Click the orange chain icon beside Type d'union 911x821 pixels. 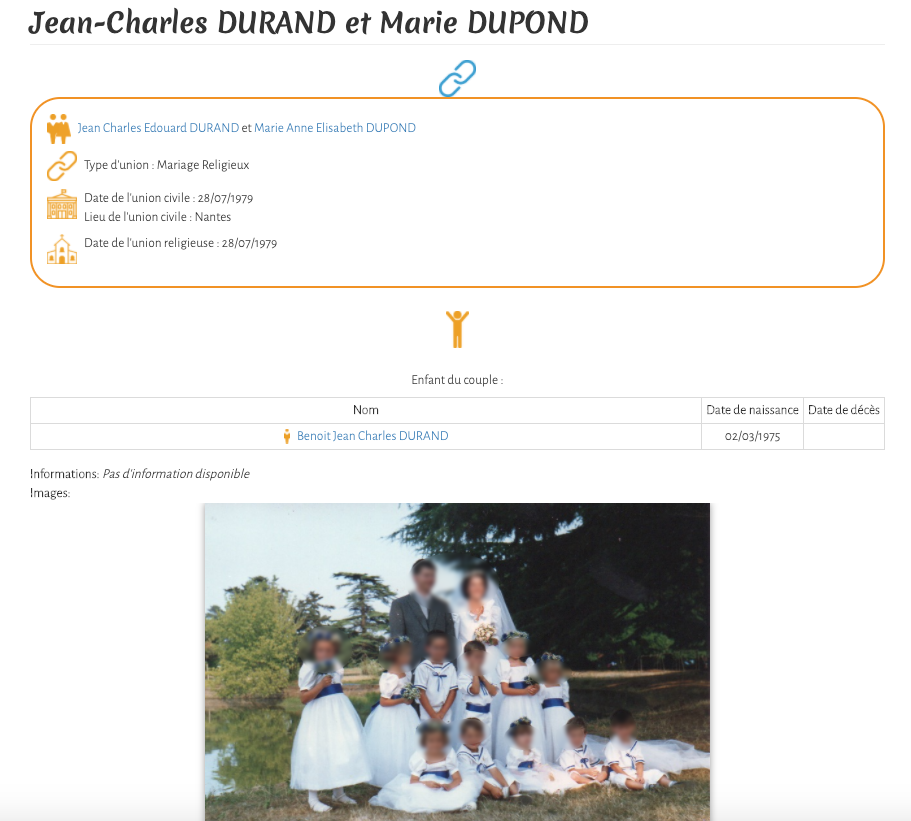click(x=62, y=165)
